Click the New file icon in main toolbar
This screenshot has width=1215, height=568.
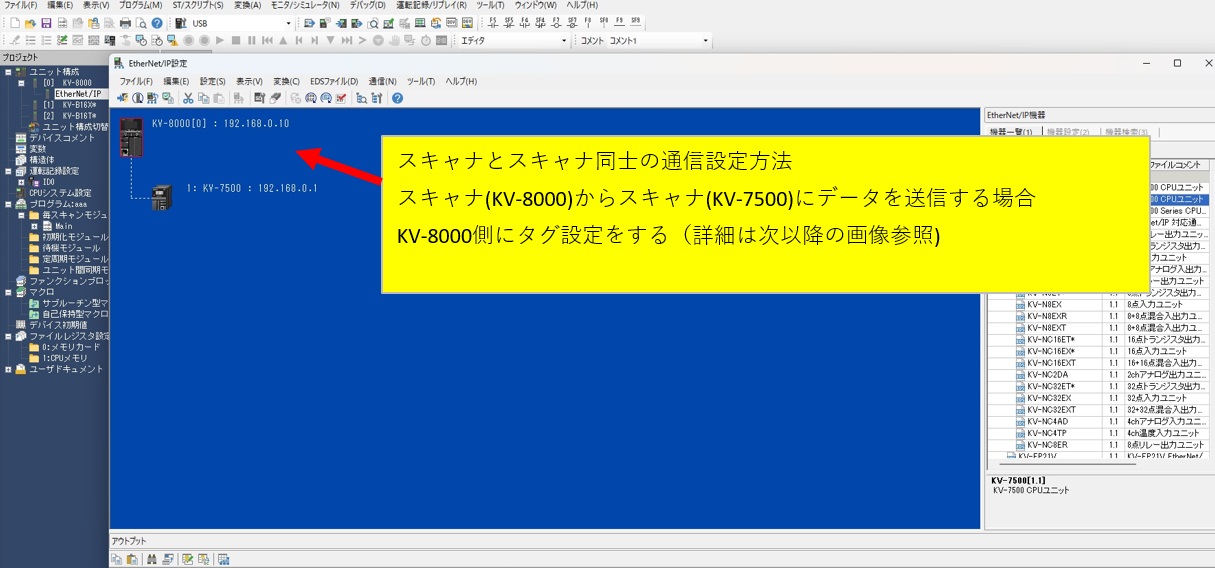coord(16,22)
